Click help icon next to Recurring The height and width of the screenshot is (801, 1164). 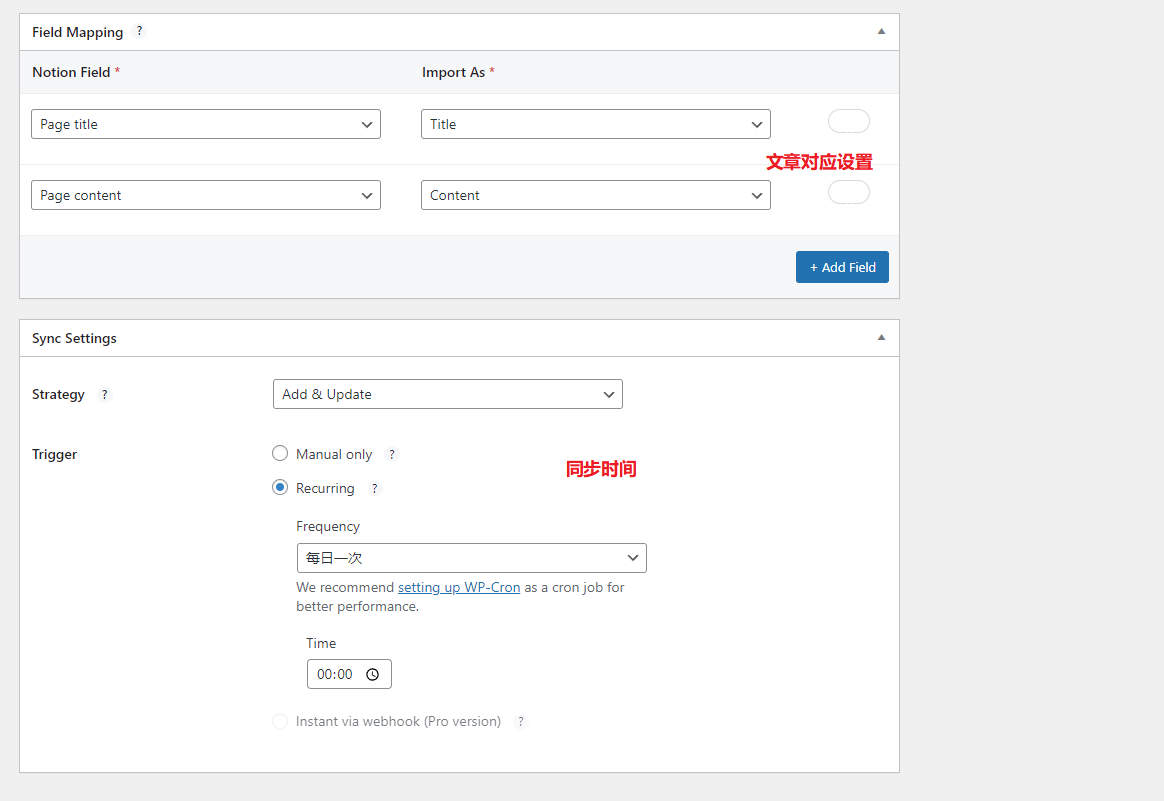click(x=375, y=489)
